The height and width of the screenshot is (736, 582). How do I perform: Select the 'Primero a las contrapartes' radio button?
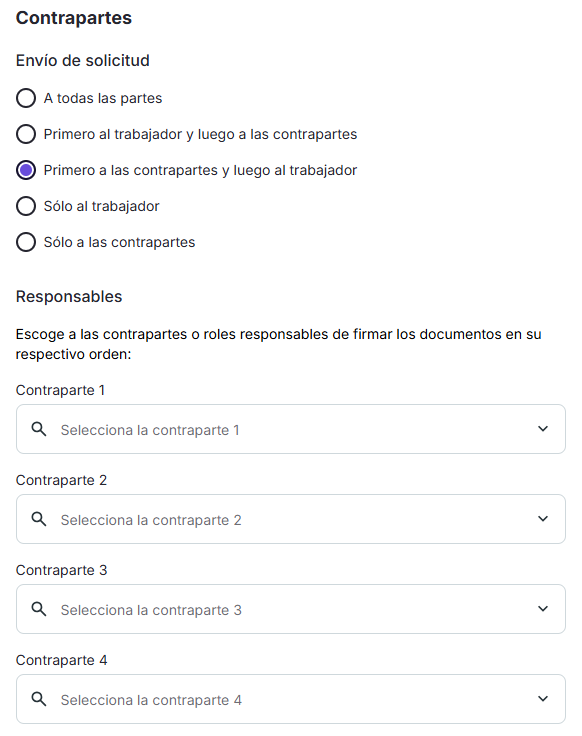click(x=26, y=170)
